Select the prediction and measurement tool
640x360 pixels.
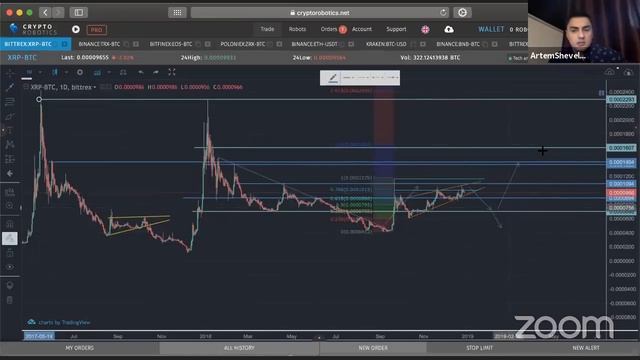coord(10,159)
